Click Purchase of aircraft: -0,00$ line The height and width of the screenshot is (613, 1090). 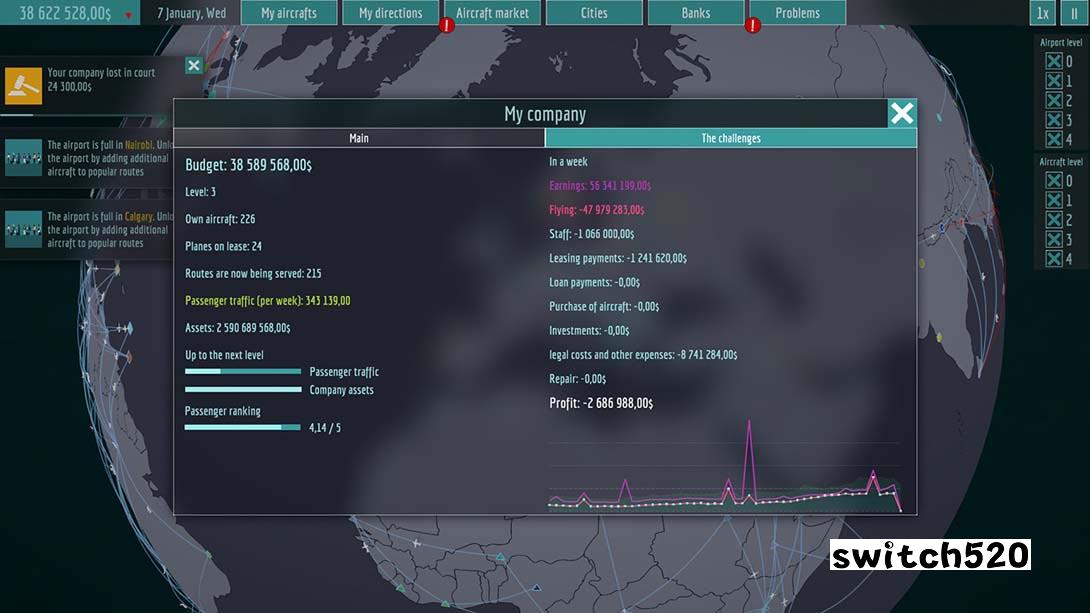pos(604,306)
